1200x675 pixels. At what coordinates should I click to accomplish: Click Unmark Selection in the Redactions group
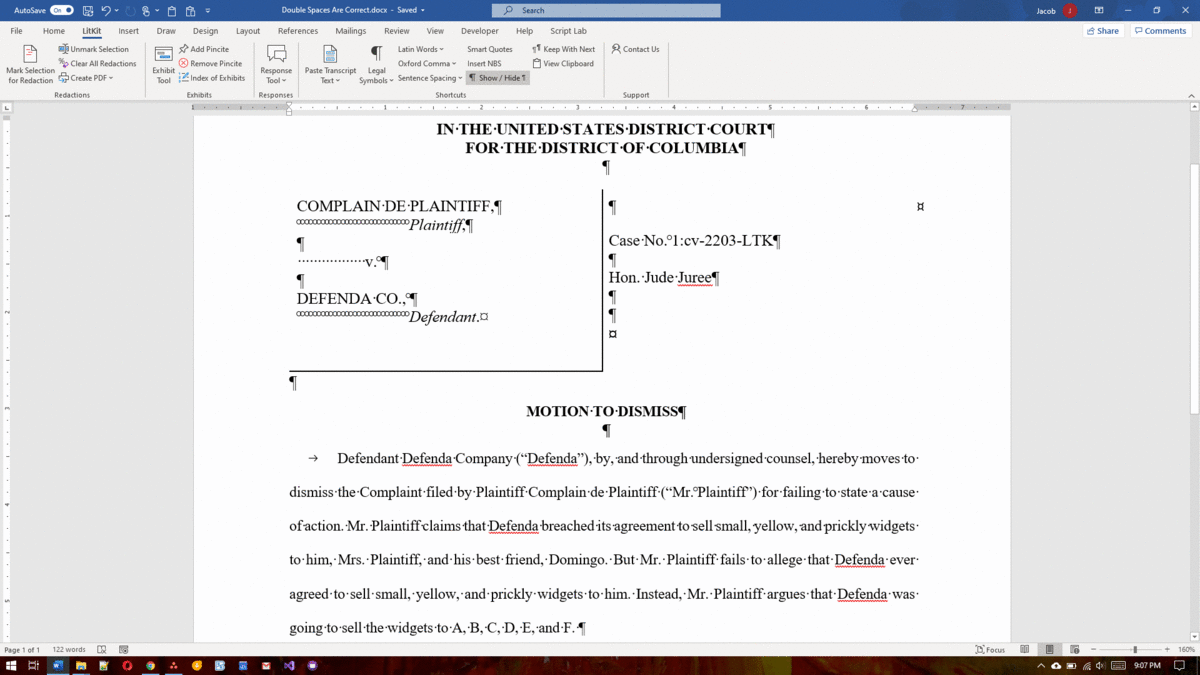[94, 49]
